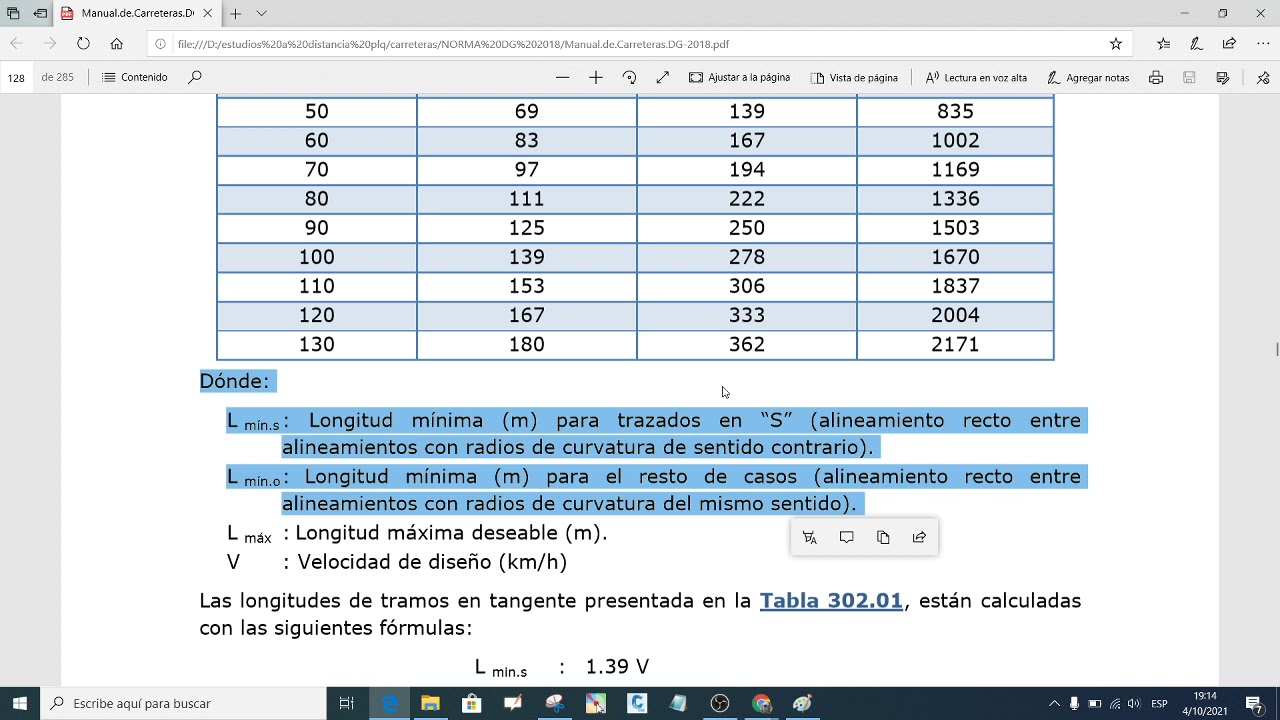The image size is (1280, 720).
Task: Open the Contenido table of contents
Action: (x=135, y=77)
